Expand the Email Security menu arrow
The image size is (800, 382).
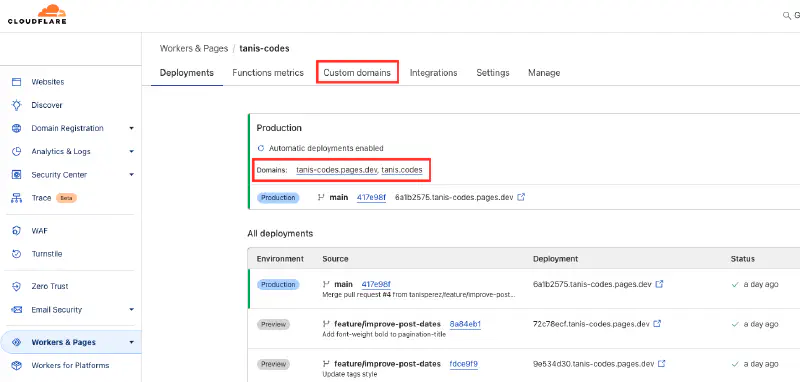[132, 310]
